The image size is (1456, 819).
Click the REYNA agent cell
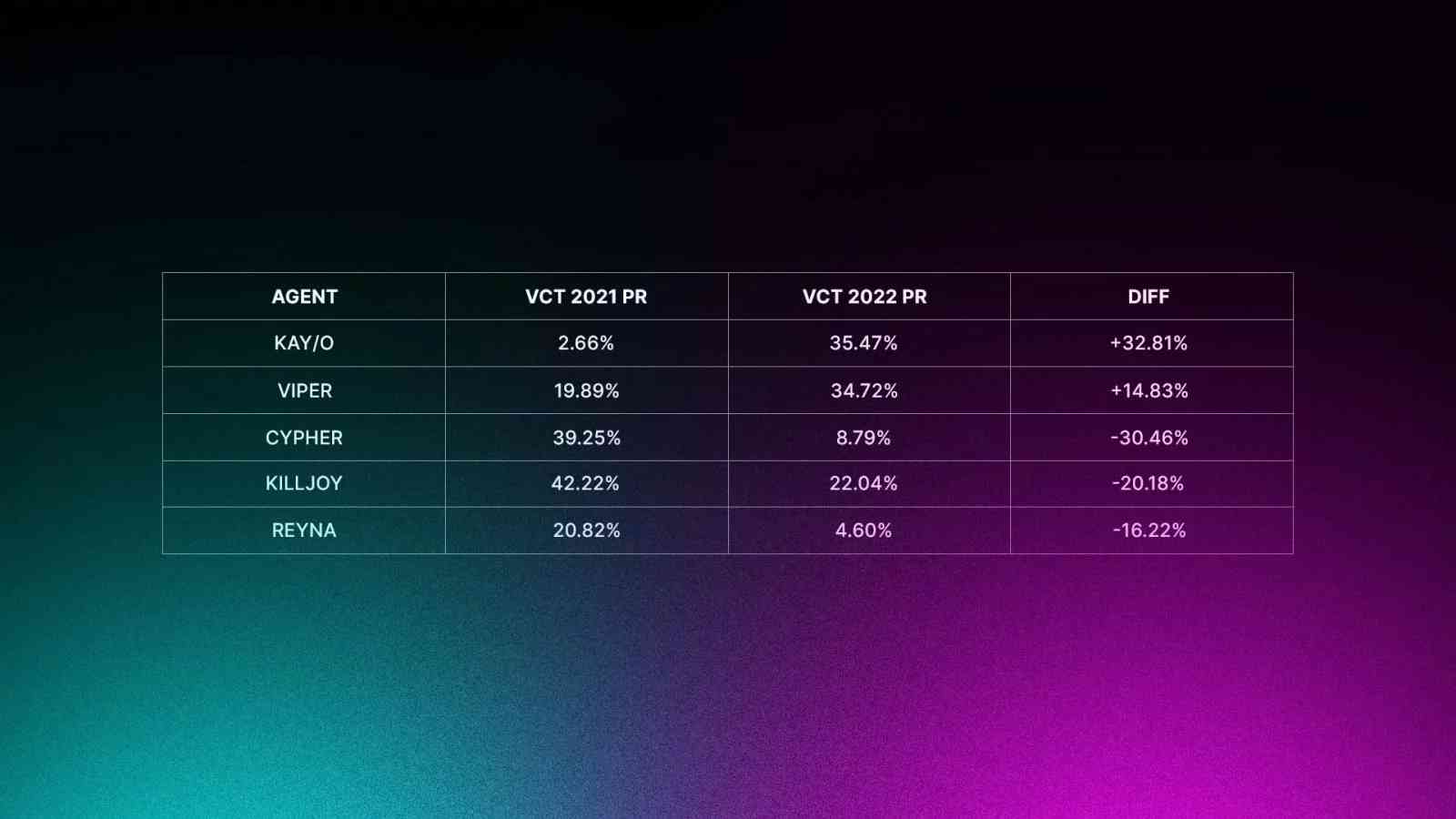(304, 531)
